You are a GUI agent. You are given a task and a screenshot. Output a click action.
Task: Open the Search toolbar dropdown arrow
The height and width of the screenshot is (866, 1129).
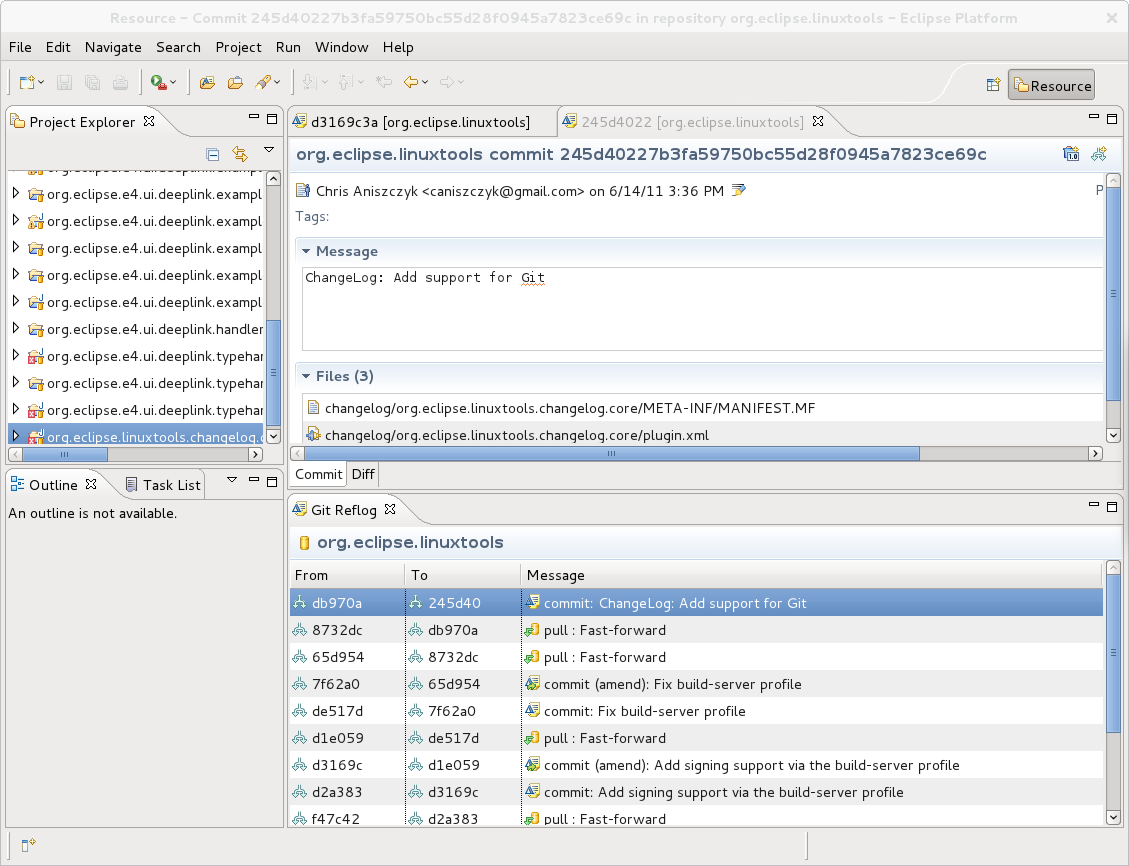click(277, 82)
